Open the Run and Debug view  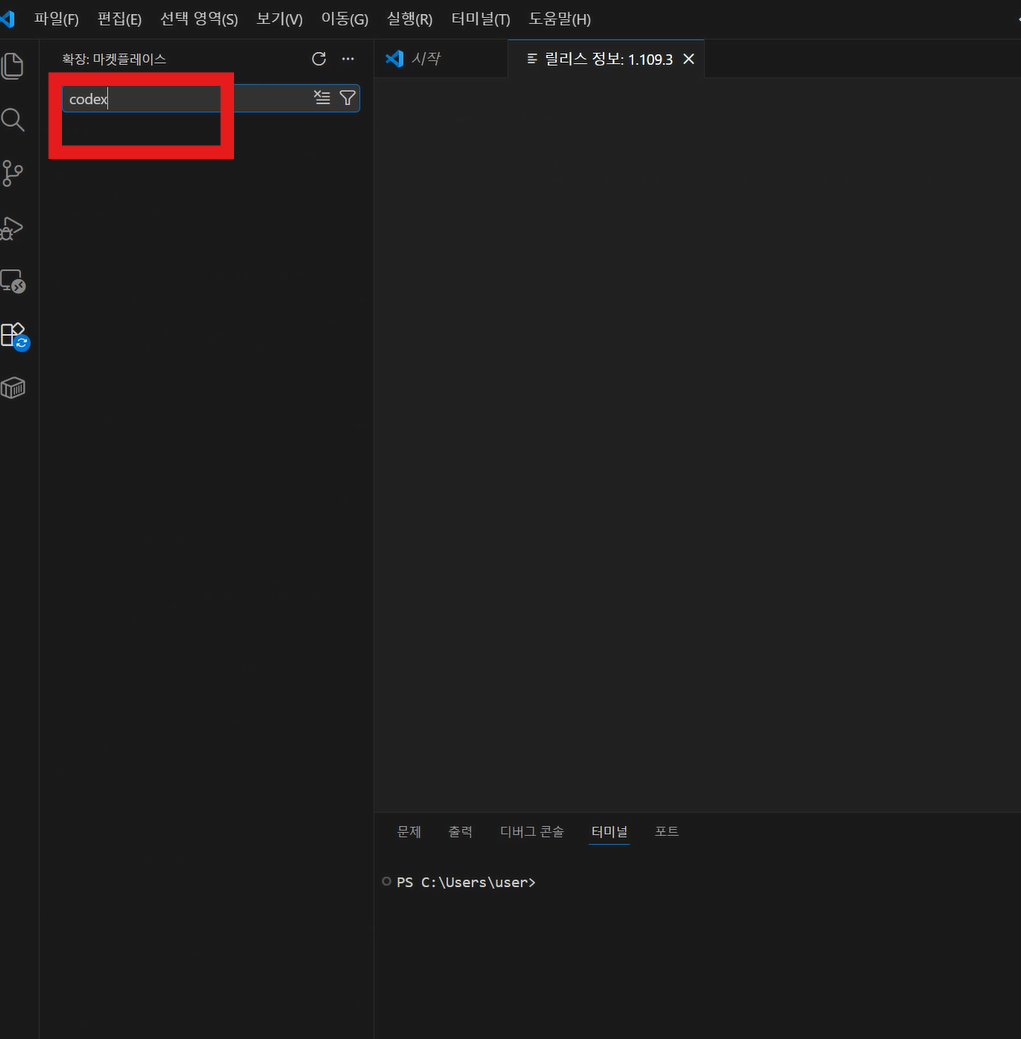click(x=13, y=228)
